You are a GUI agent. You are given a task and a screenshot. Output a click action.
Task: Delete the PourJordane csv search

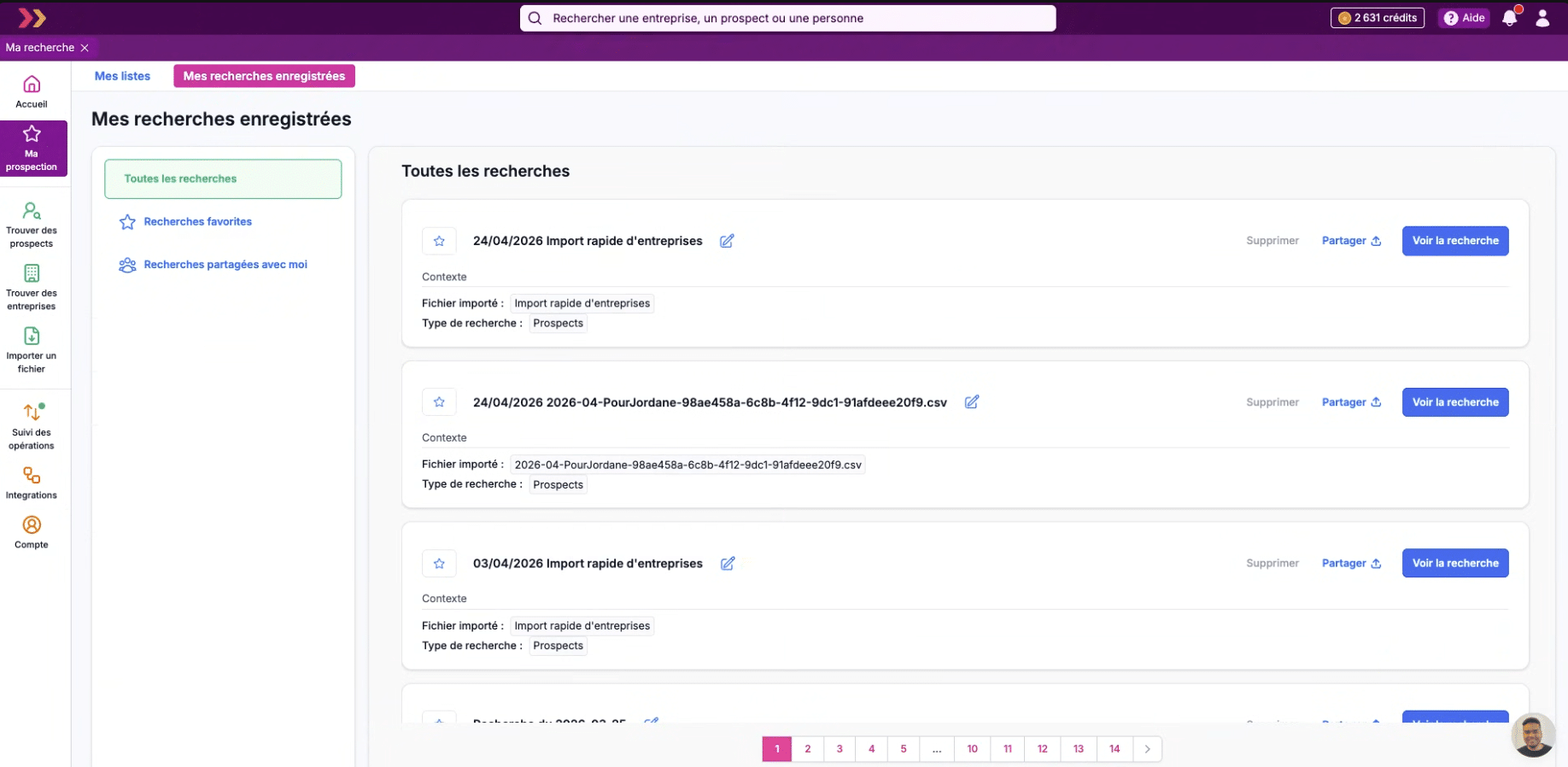click(x=1273, y=402)
